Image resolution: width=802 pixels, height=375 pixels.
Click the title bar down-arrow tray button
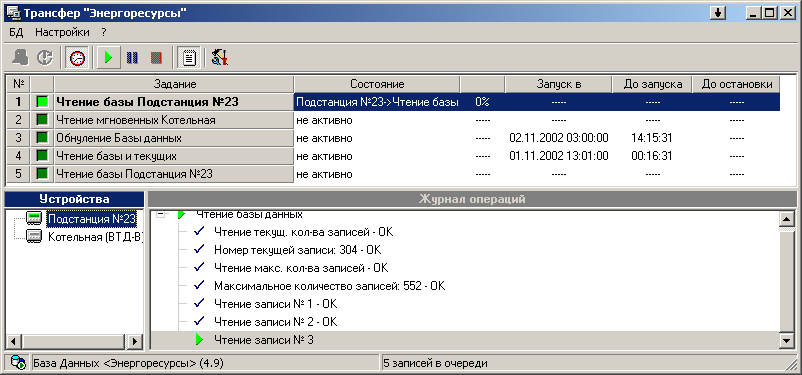(719, 14)
